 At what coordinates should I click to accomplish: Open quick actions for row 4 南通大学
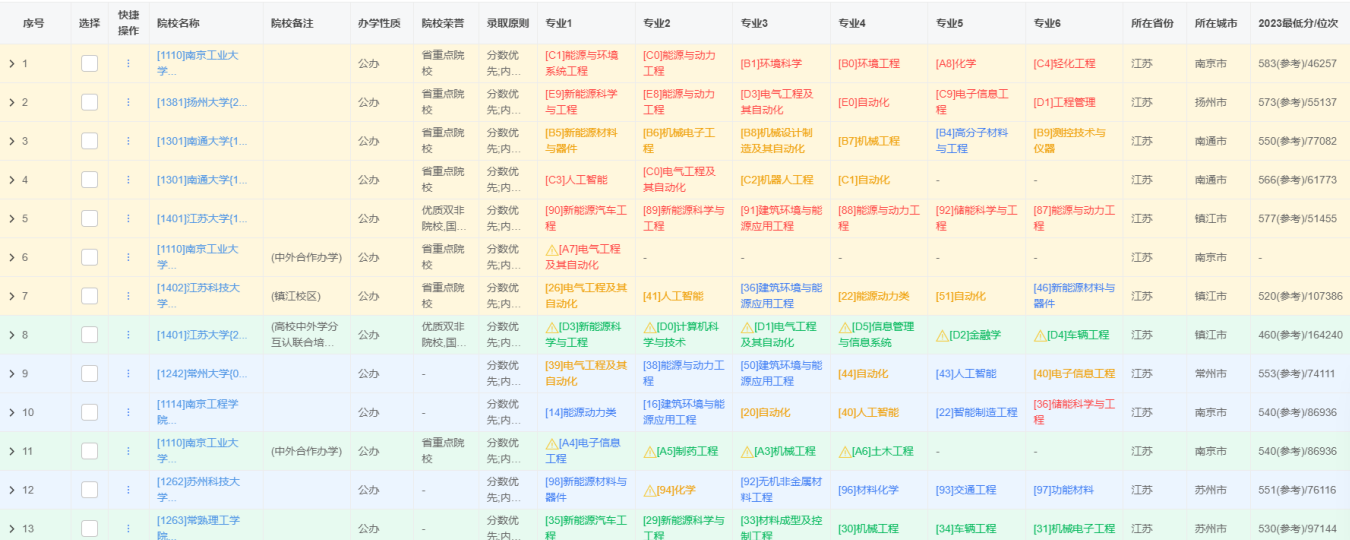click(128, 180)
